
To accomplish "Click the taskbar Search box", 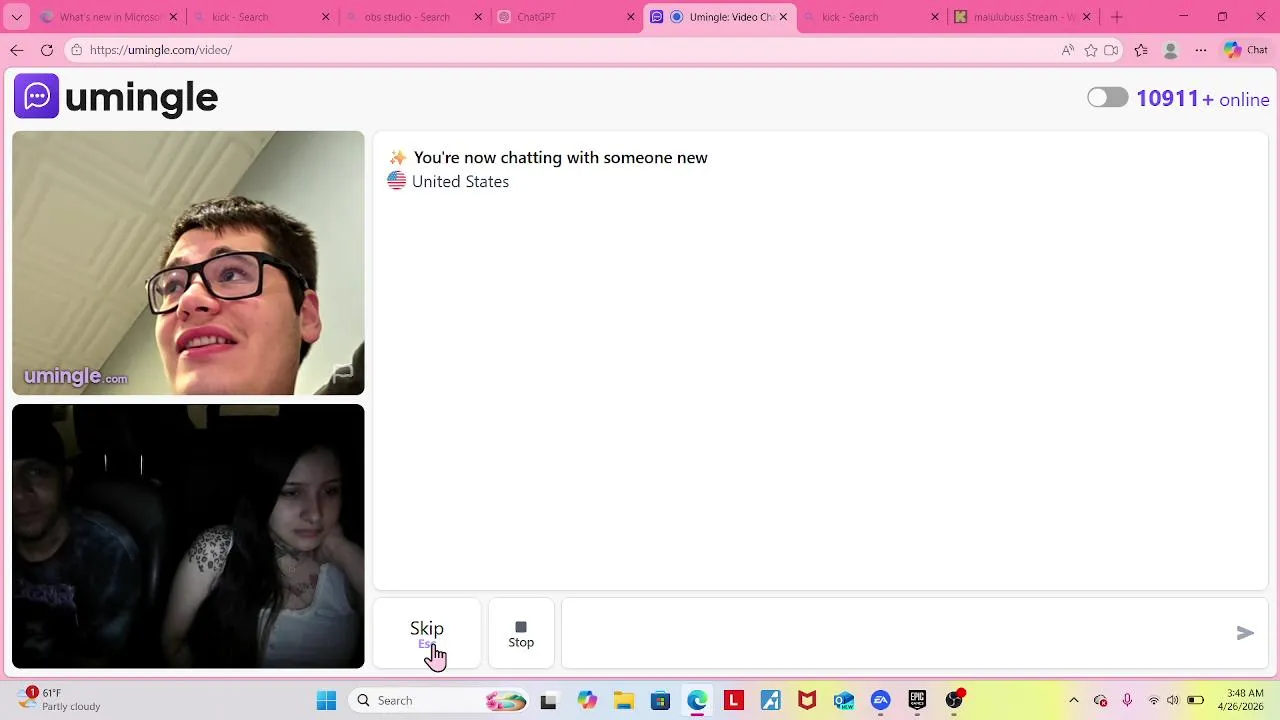I will [x=440, y=701].
